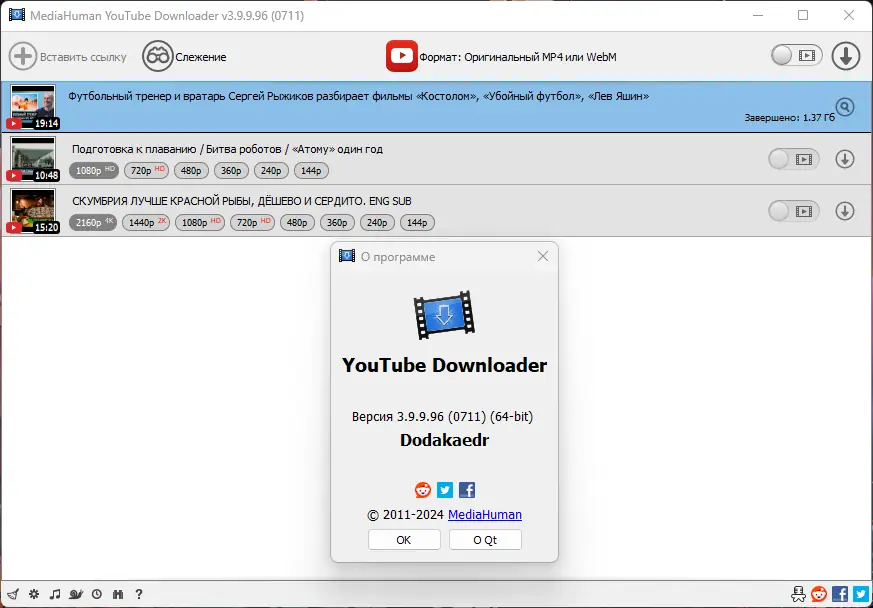Select 1080p quality for Подготовка к плаванию
873x608 pixels.
coord(94,170)
